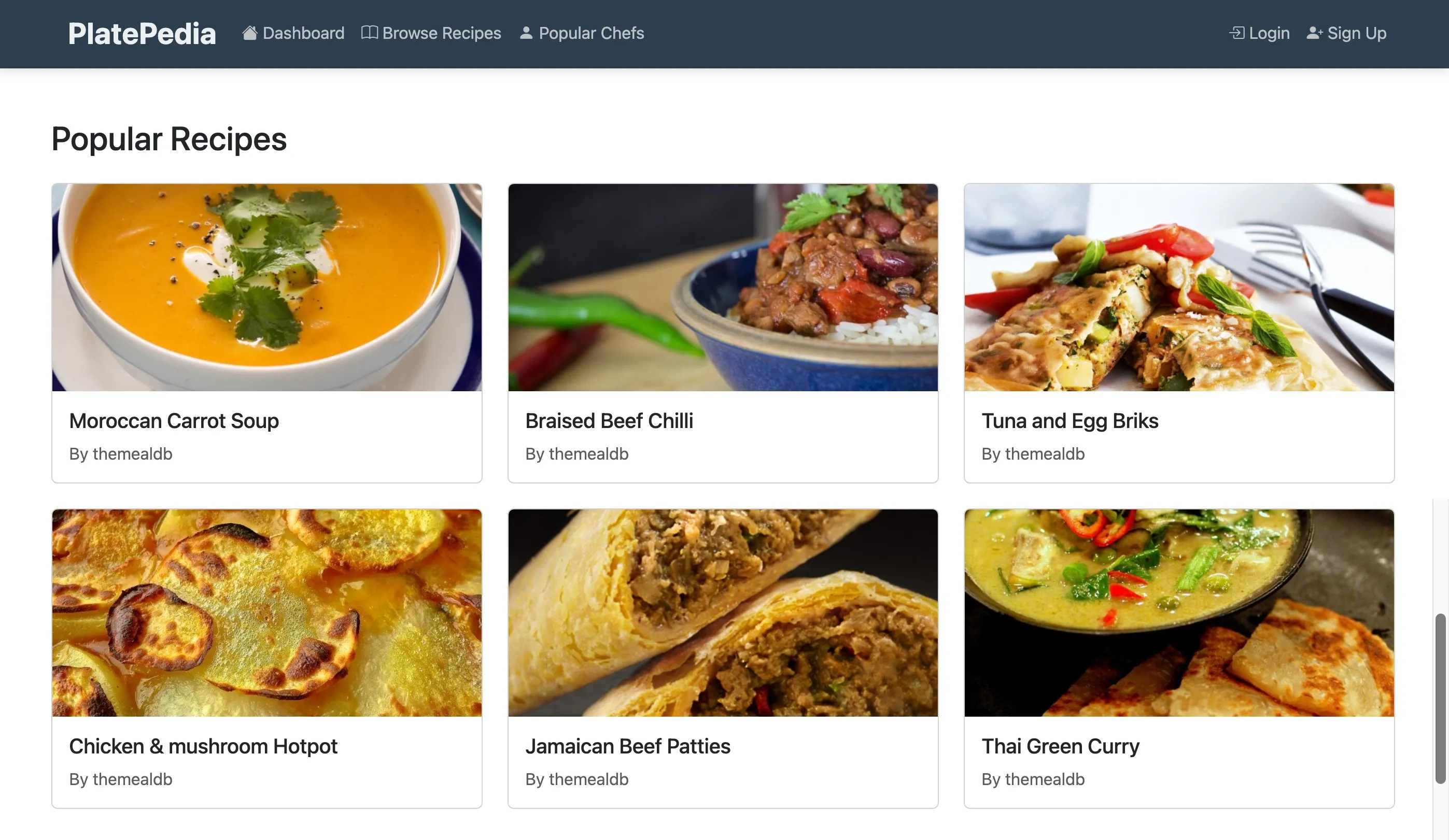Click the Jamaican Beef Patties title
The width and height of the screenshot is (1449, 840).
[627, 746]
